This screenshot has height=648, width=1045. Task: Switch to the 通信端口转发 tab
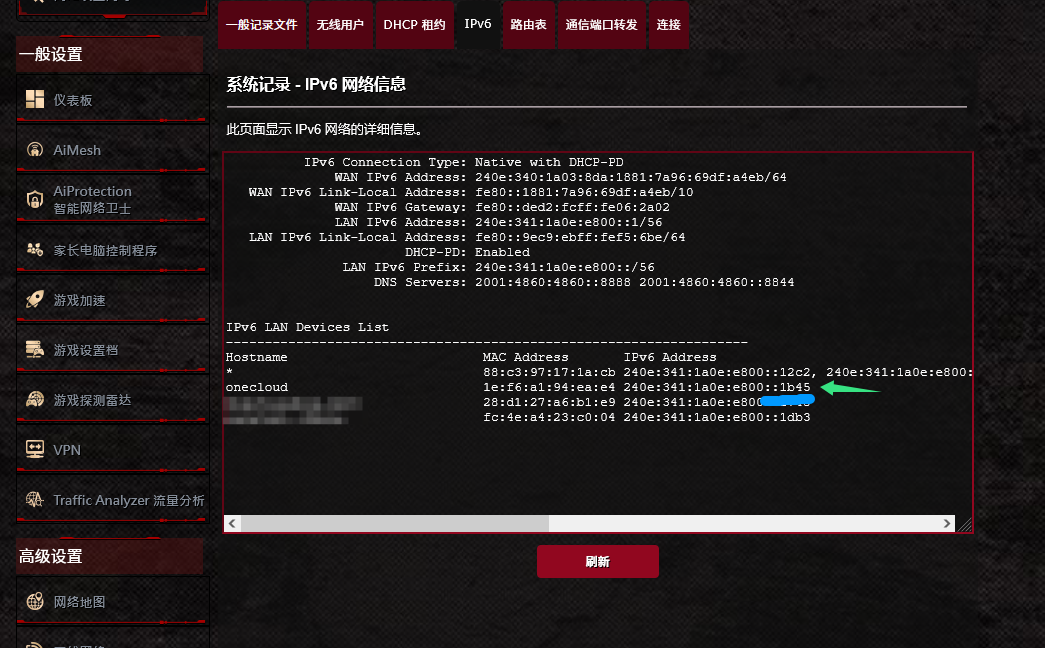pyautogui.click(x=601, y=25)
